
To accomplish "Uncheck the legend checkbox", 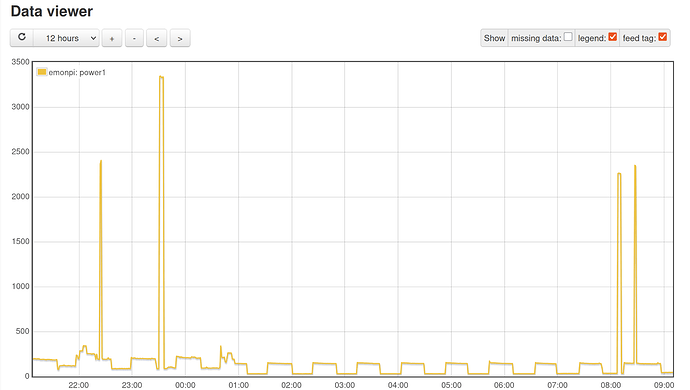I will click(x=613, y=37).
